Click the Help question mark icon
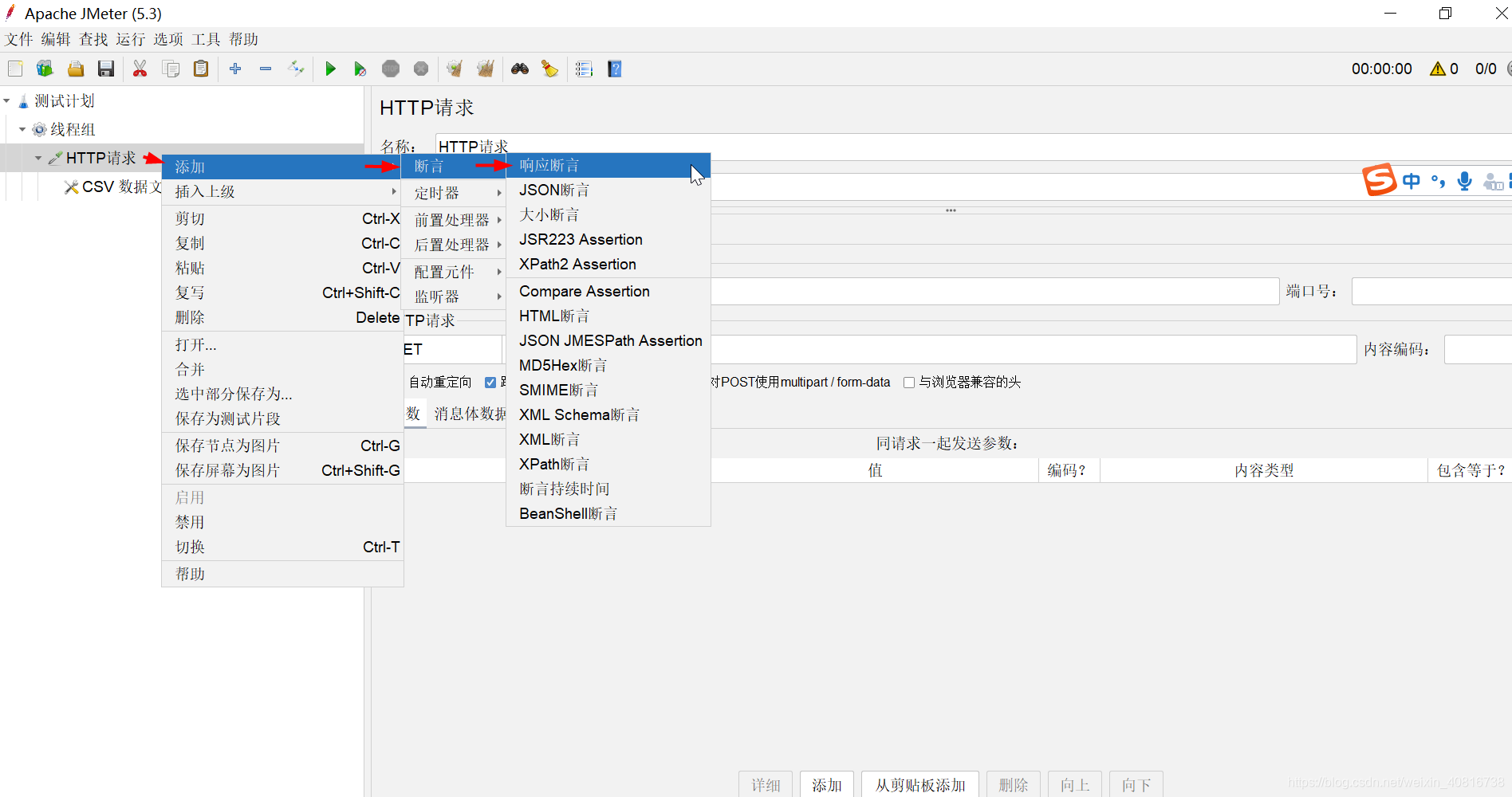The width and height of the screenshot is (1512, 797). click(x=615, y=69)
